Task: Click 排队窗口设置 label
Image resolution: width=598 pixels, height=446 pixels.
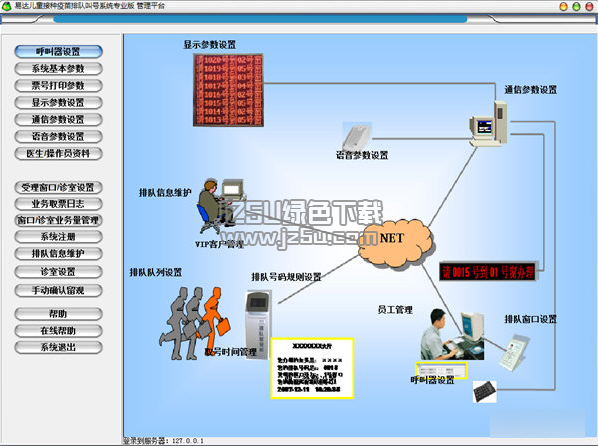Action: [x=530, y=319]
